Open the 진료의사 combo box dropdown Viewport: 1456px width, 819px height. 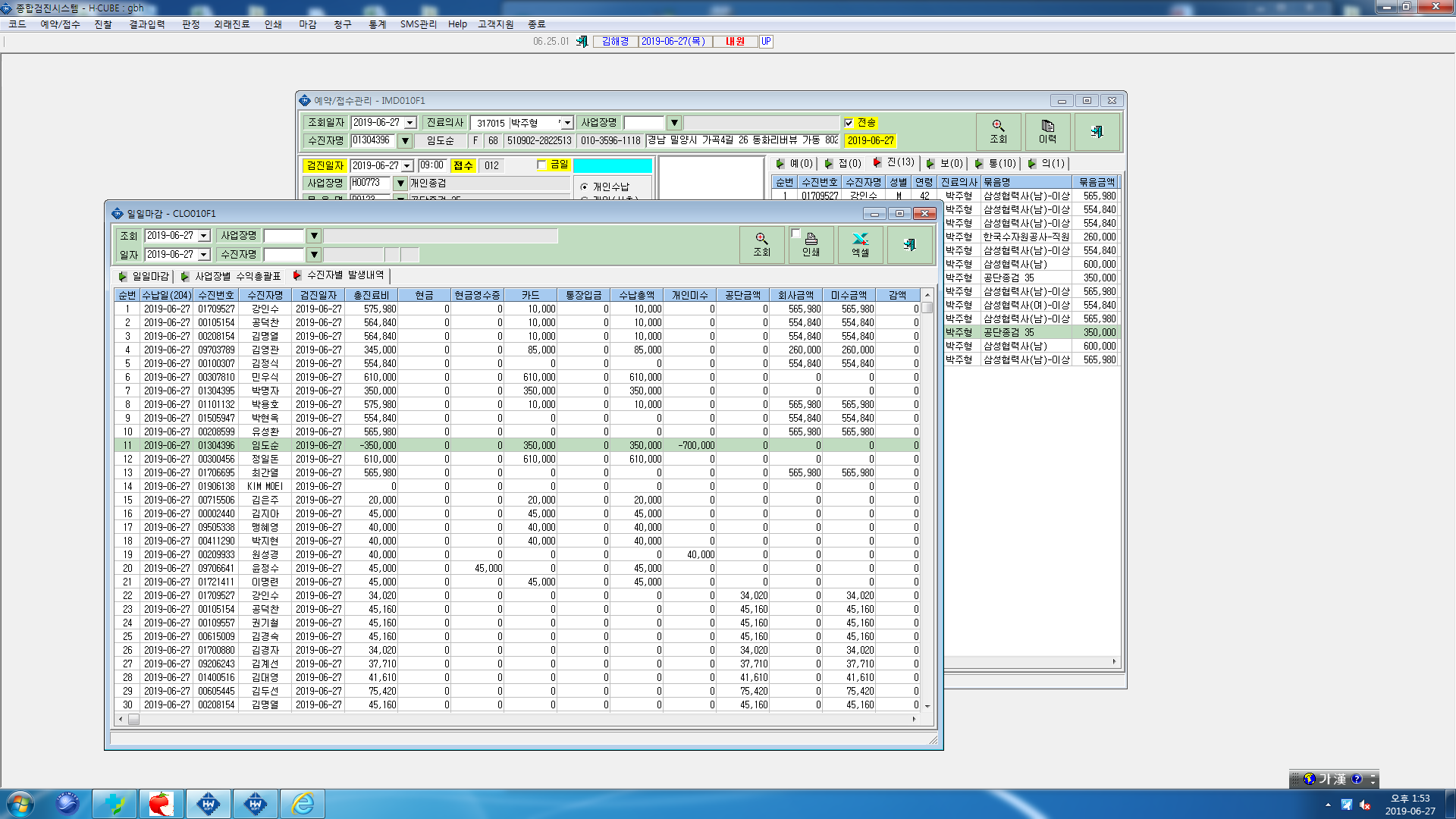click(566, 123)
